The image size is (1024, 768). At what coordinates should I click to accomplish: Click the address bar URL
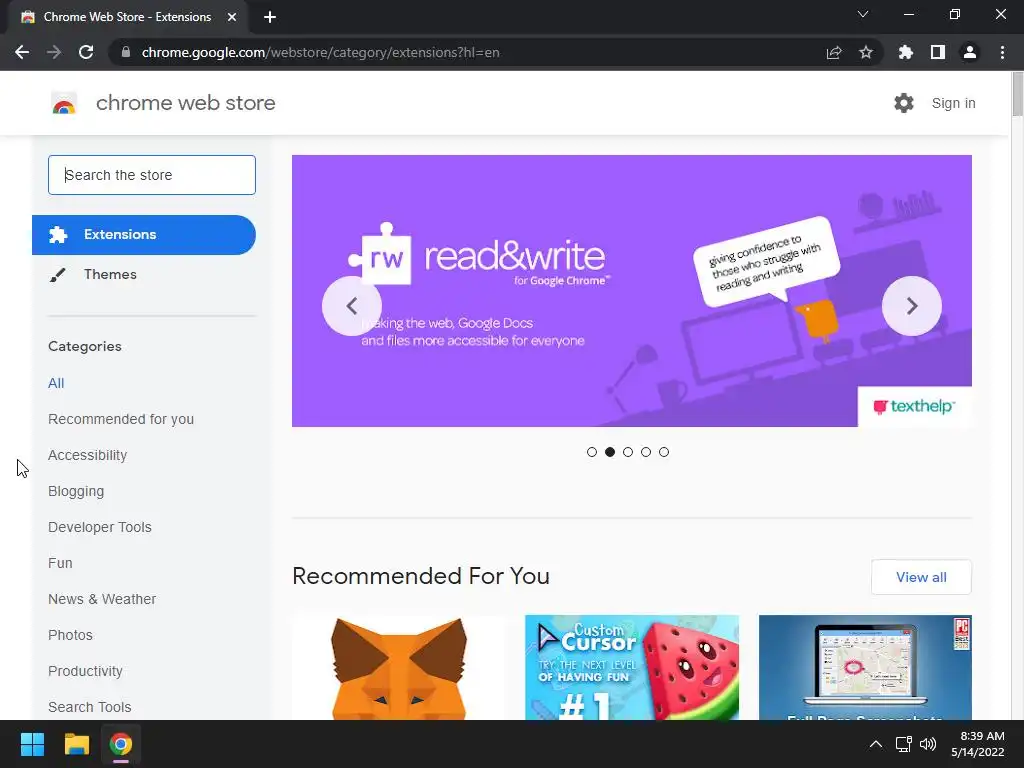coord(320,52)
